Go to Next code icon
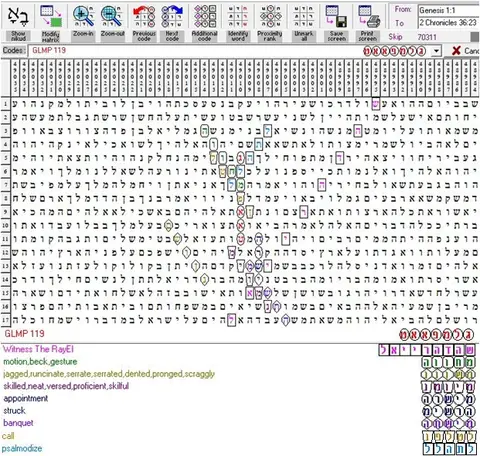The image size is (480, 456). click(x=172, y=16)
